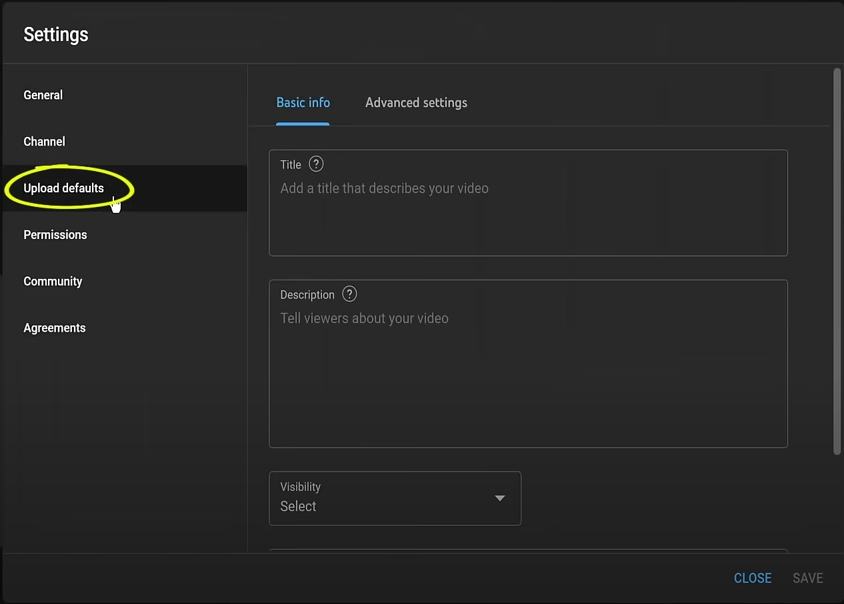Click the vertical scrollbar thumb
Screen dimensions: 844x604
[x=837, y=260]
